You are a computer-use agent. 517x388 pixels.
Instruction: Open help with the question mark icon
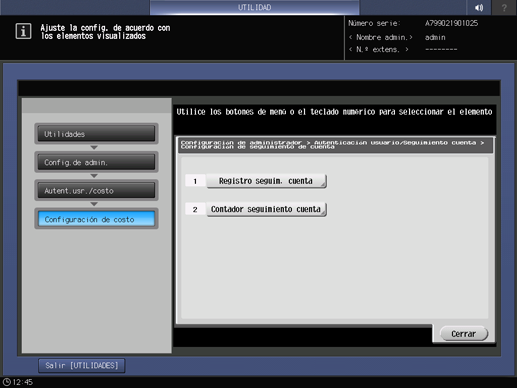tap(504, 7)
